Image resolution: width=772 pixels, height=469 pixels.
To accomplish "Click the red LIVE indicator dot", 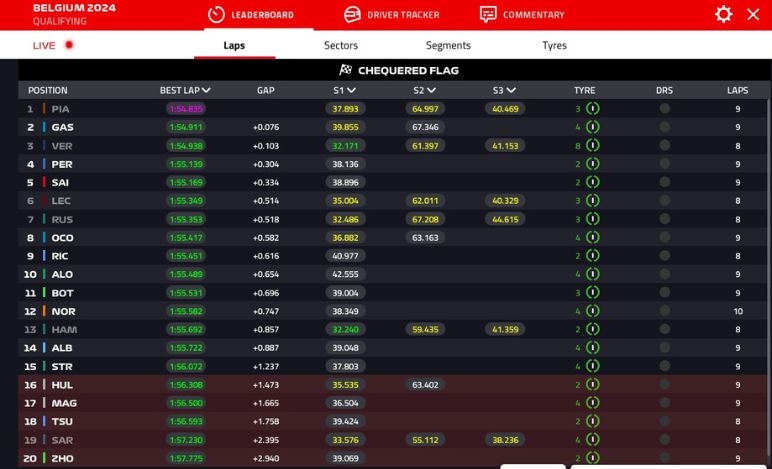I will tap(69, 45).
